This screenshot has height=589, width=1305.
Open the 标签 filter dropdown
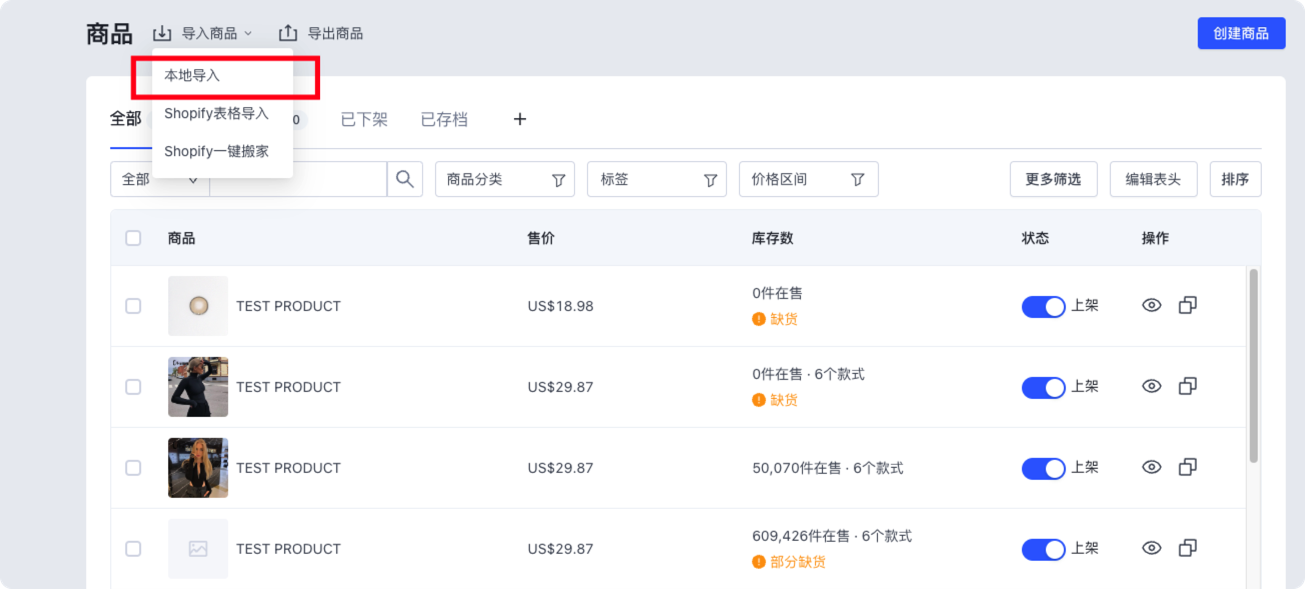(x=657, y=179)
